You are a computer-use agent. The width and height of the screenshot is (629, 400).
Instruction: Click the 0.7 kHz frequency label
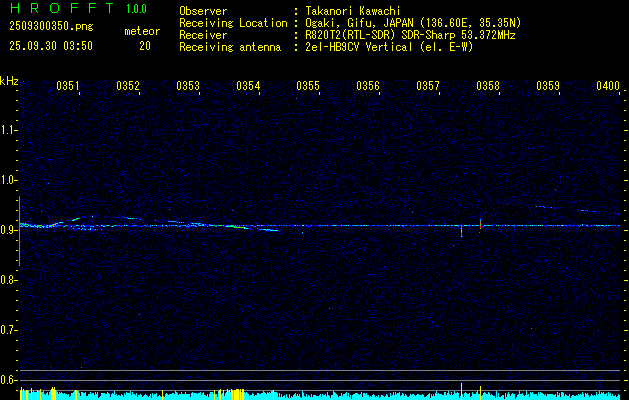[x=9, y=330]
